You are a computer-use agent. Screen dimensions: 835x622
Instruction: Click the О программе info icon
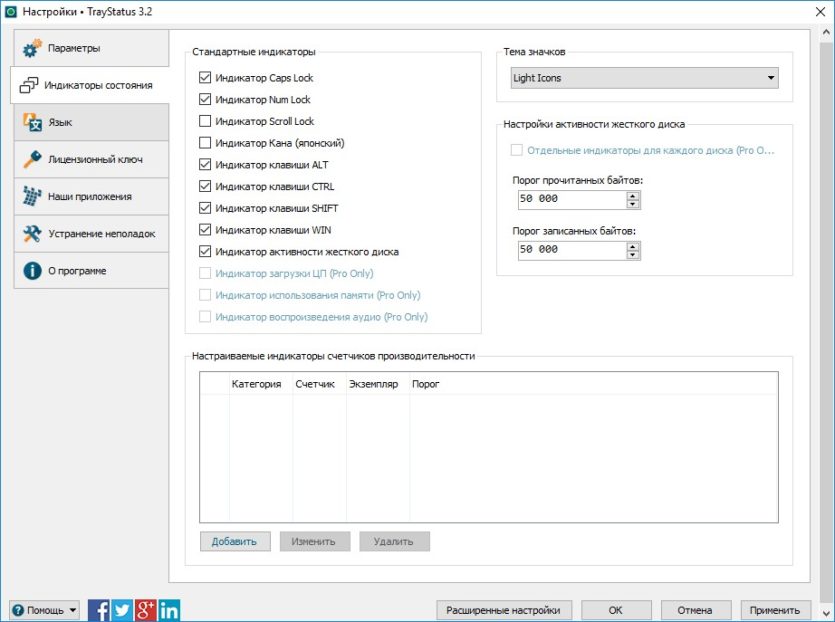click(x=32, y=271)
